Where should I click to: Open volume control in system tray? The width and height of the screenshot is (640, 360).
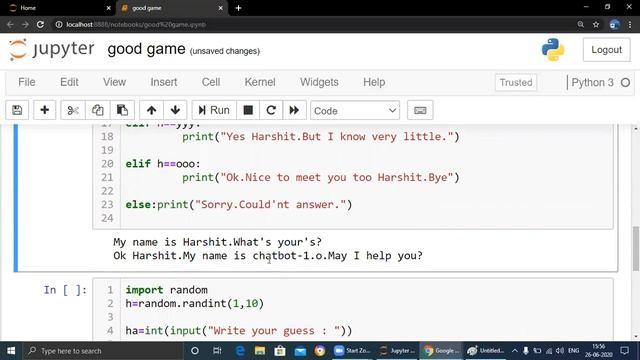[x=560, y=351]
